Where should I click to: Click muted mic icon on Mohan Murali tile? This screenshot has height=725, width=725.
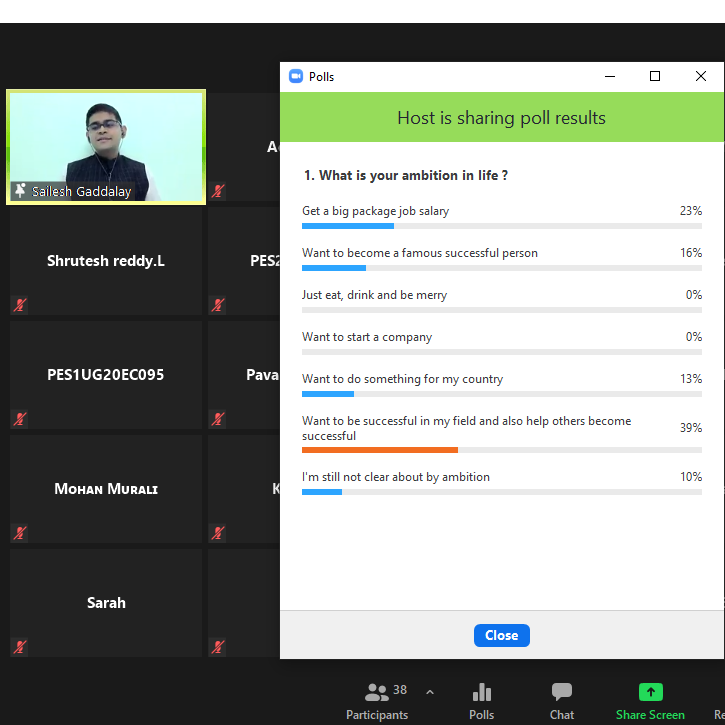click(19, 534)
